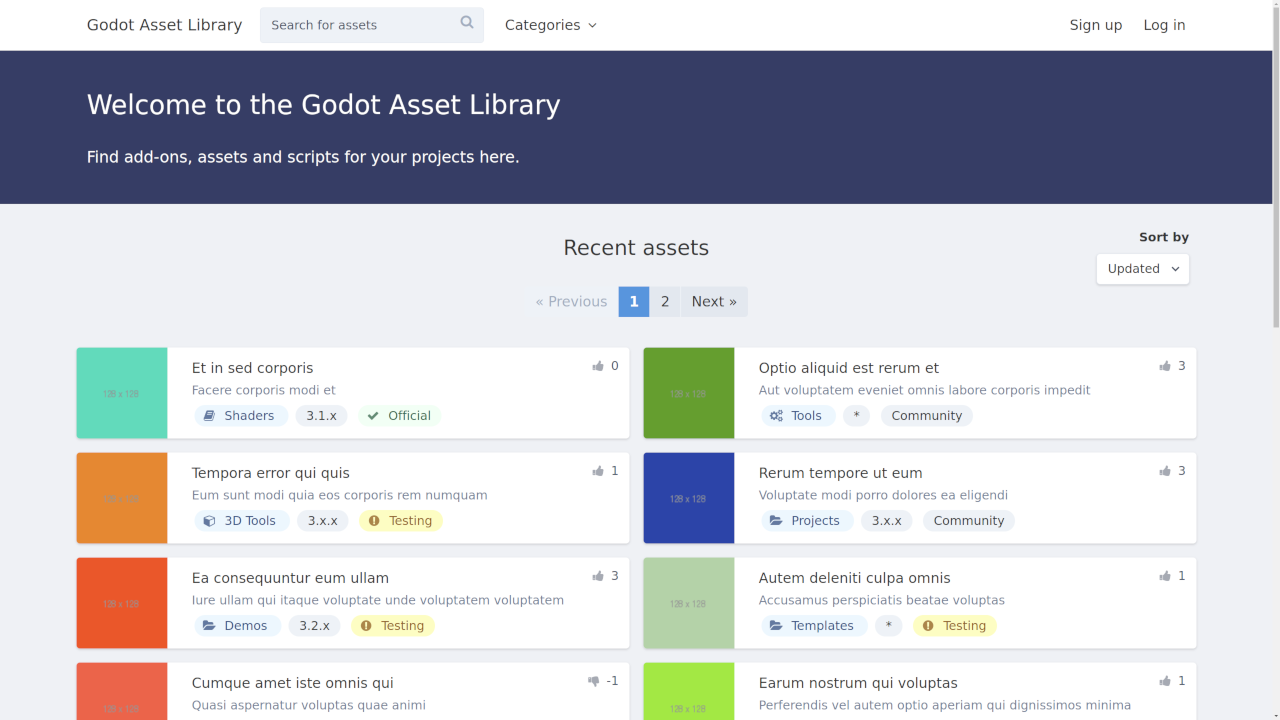This screenshot has height=720, width=1280.
Task: Click the 3D Tools cube icon
Action: (x=209, y=521)
